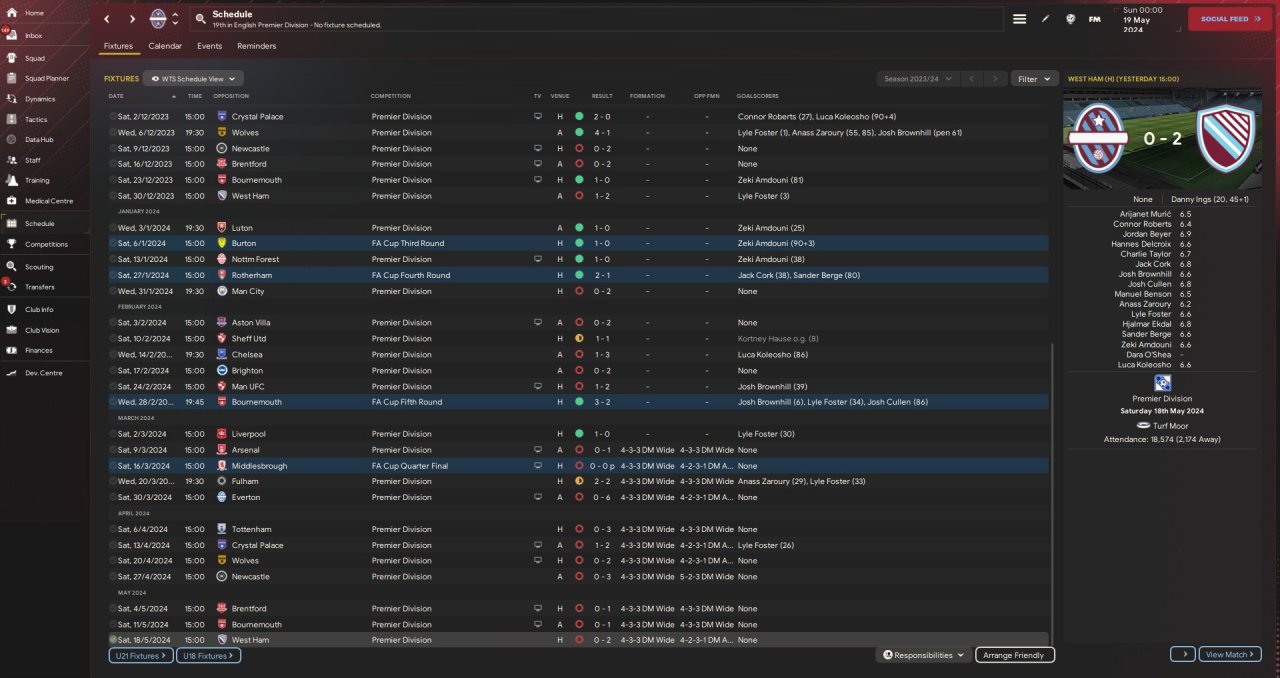Click the arrow button beside View Match
The height and width of the screenshot is (678, 1280).
pos(1182,654)
